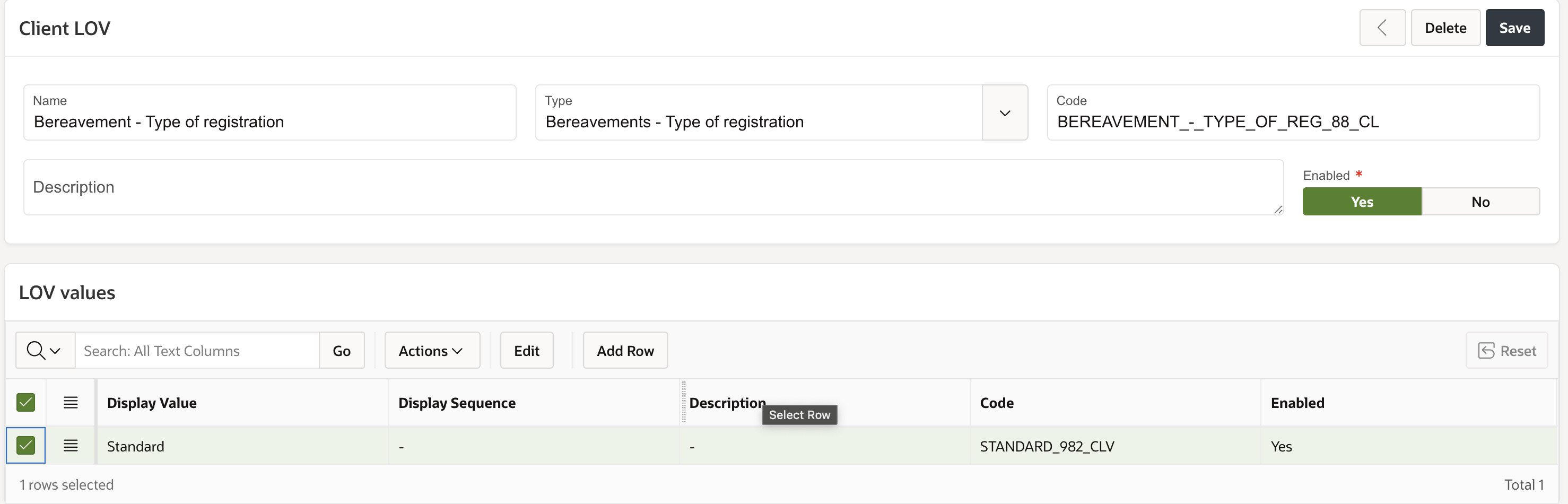The image size is (1568, 504).
Task: Sort by Display Value column header
Action: point(152,403)
